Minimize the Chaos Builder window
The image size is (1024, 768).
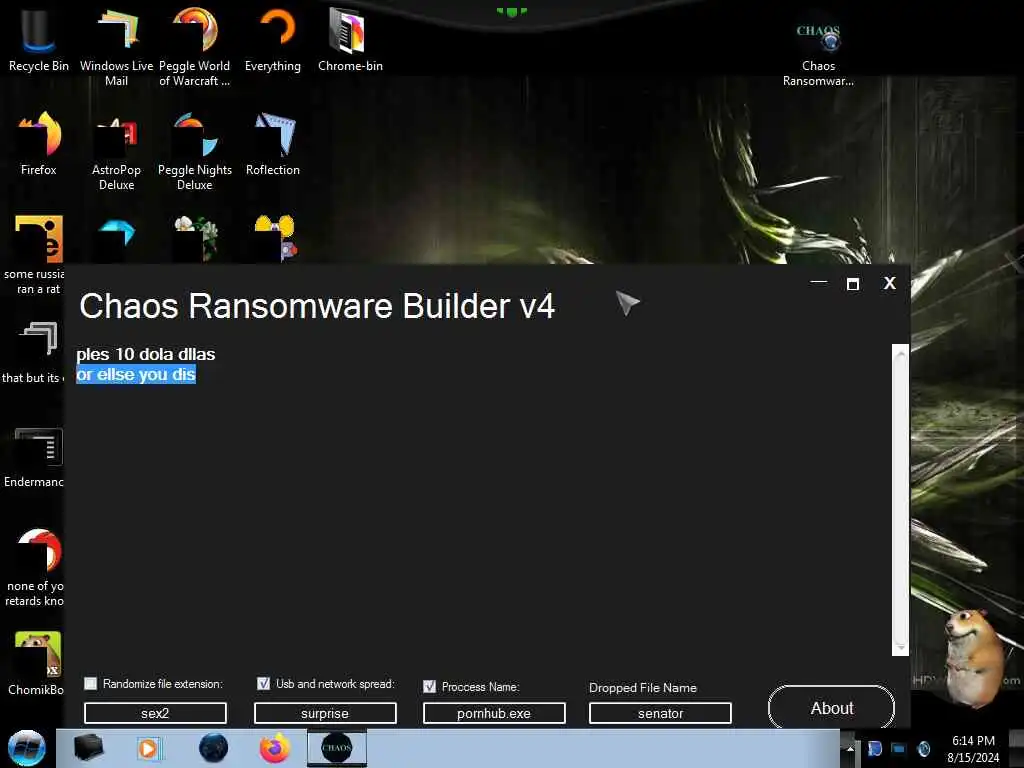(x=818, y=283)
